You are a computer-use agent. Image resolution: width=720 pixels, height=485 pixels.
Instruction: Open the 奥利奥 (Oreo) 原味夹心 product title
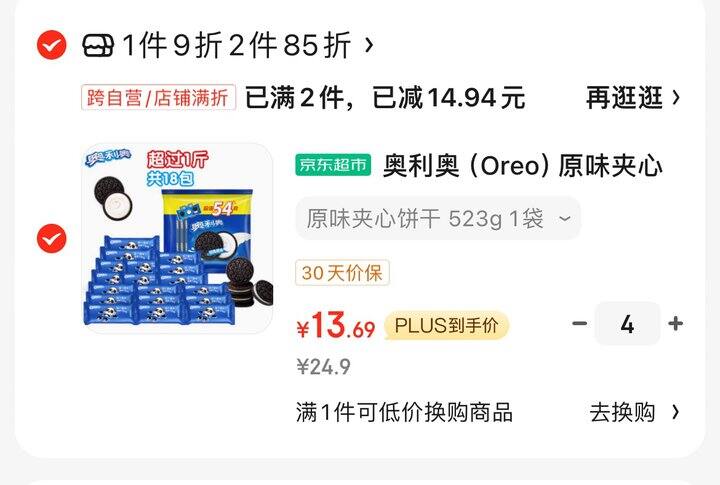coord(523,165)
